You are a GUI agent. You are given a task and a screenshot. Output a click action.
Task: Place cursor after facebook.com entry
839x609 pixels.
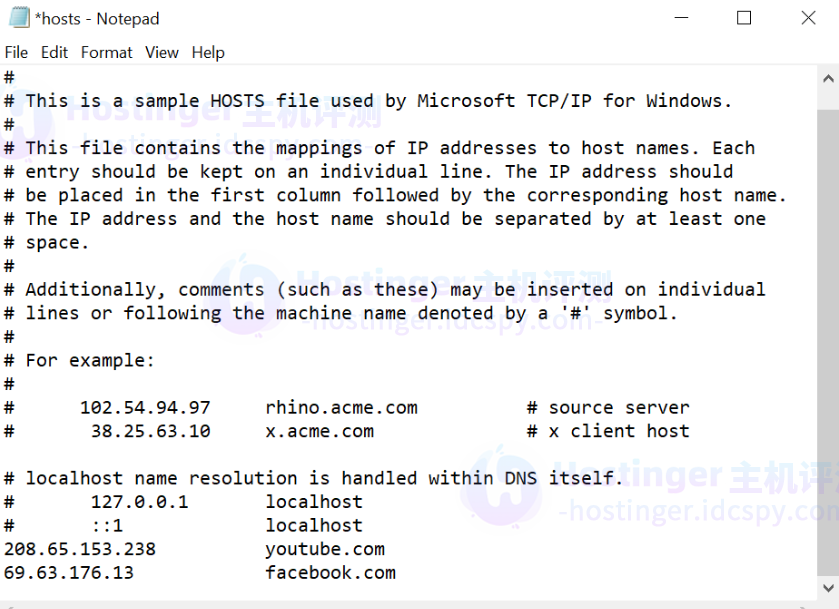point(397,573)
